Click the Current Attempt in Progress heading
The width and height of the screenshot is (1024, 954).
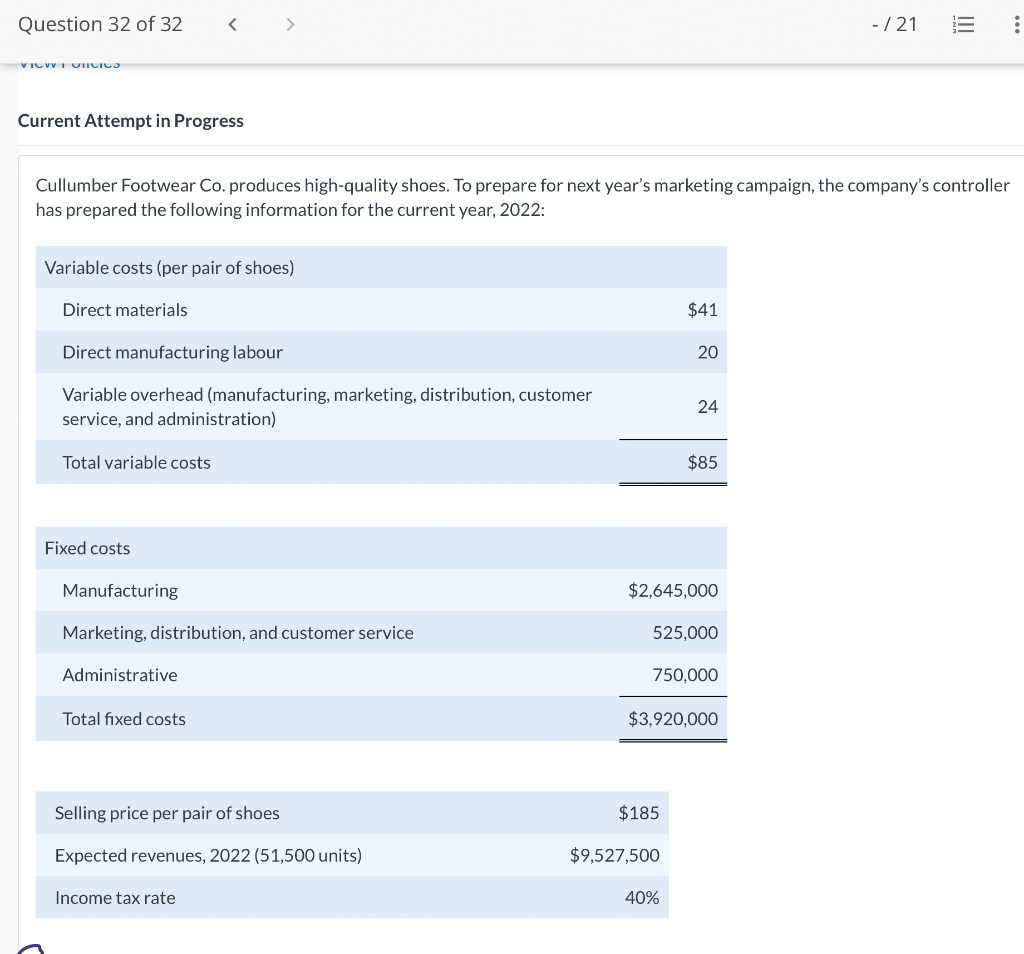tap(131, 120)
